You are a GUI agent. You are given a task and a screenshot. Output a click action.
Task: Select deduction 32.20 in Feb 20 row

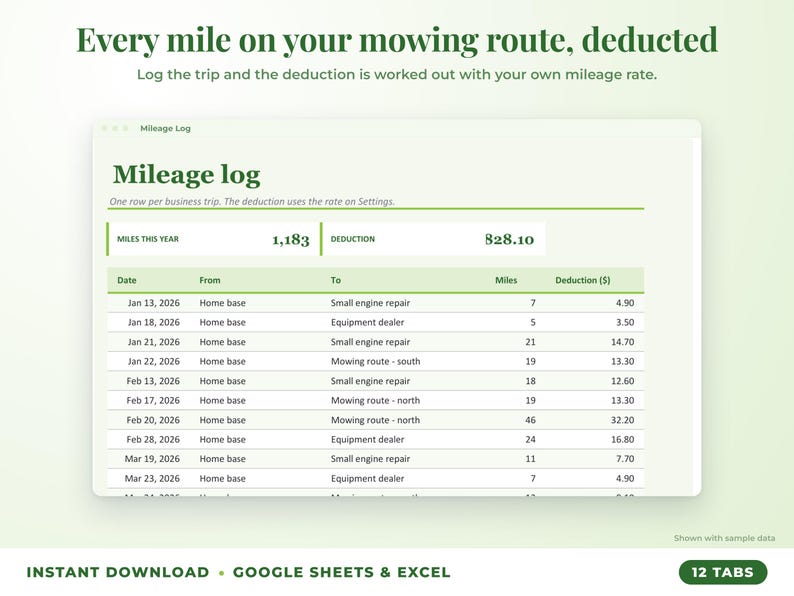pos(622,420)
